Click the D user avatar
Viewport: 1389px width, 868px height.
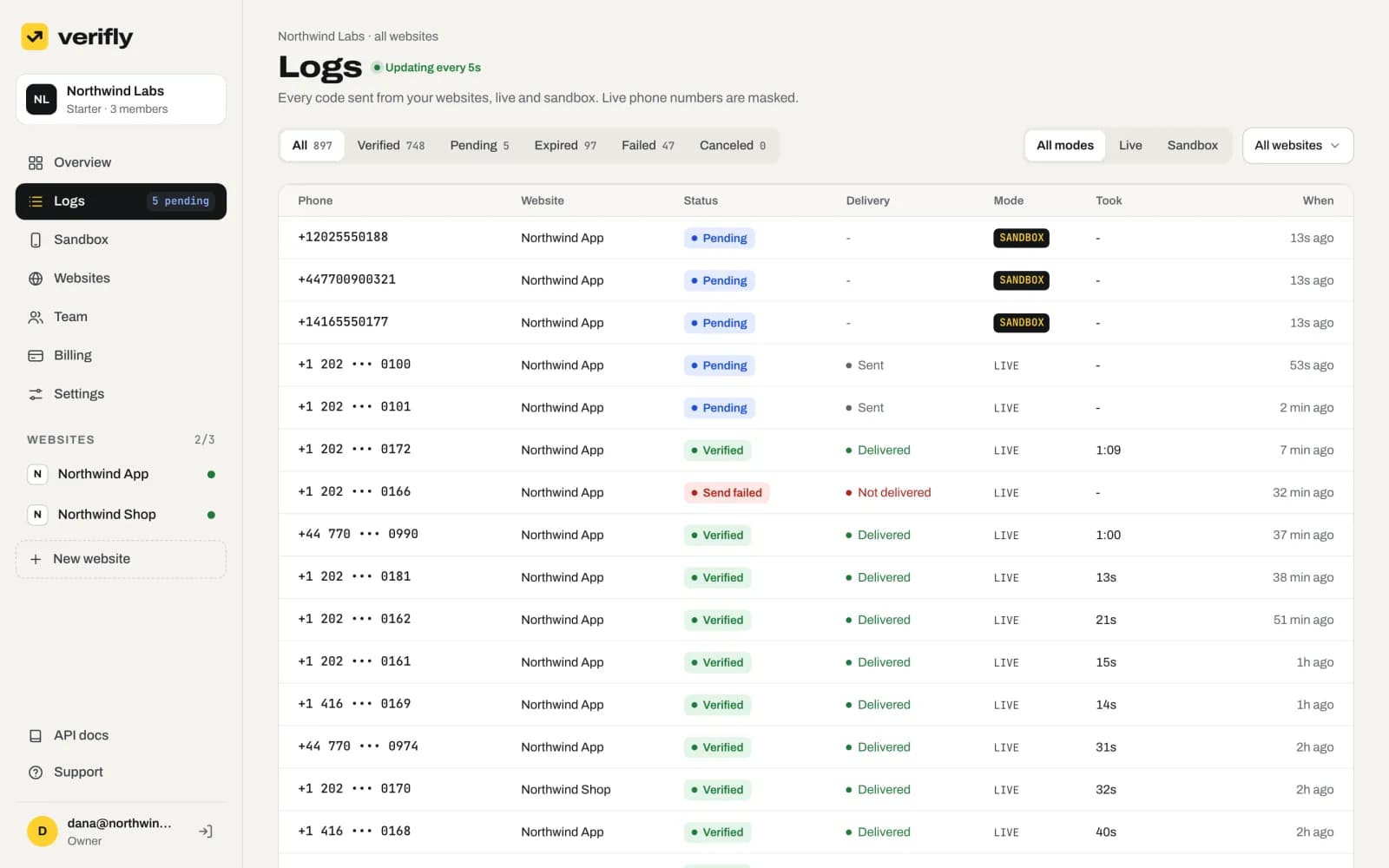click(x=42, y=832)
